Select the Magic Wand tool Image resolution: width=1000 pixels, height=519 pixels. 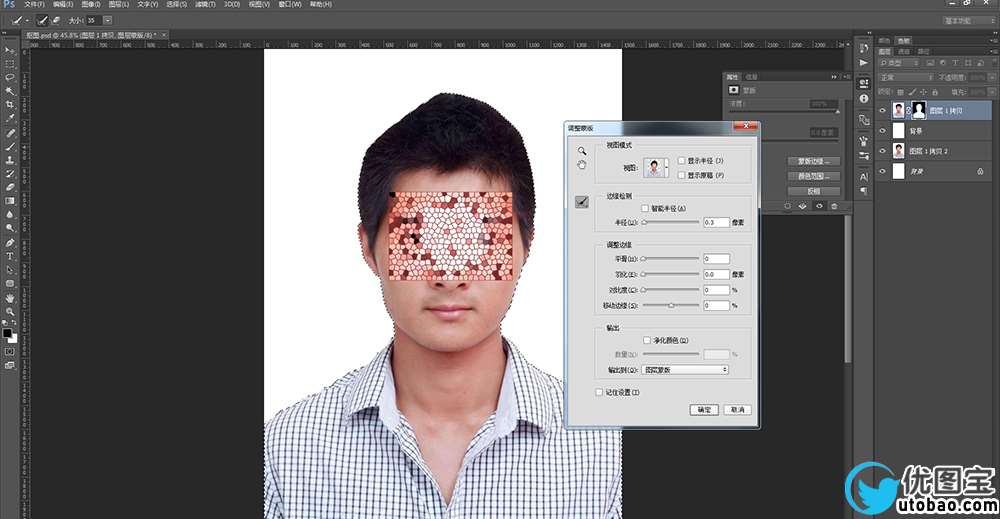pyautogui.click(x=10, y=91)
